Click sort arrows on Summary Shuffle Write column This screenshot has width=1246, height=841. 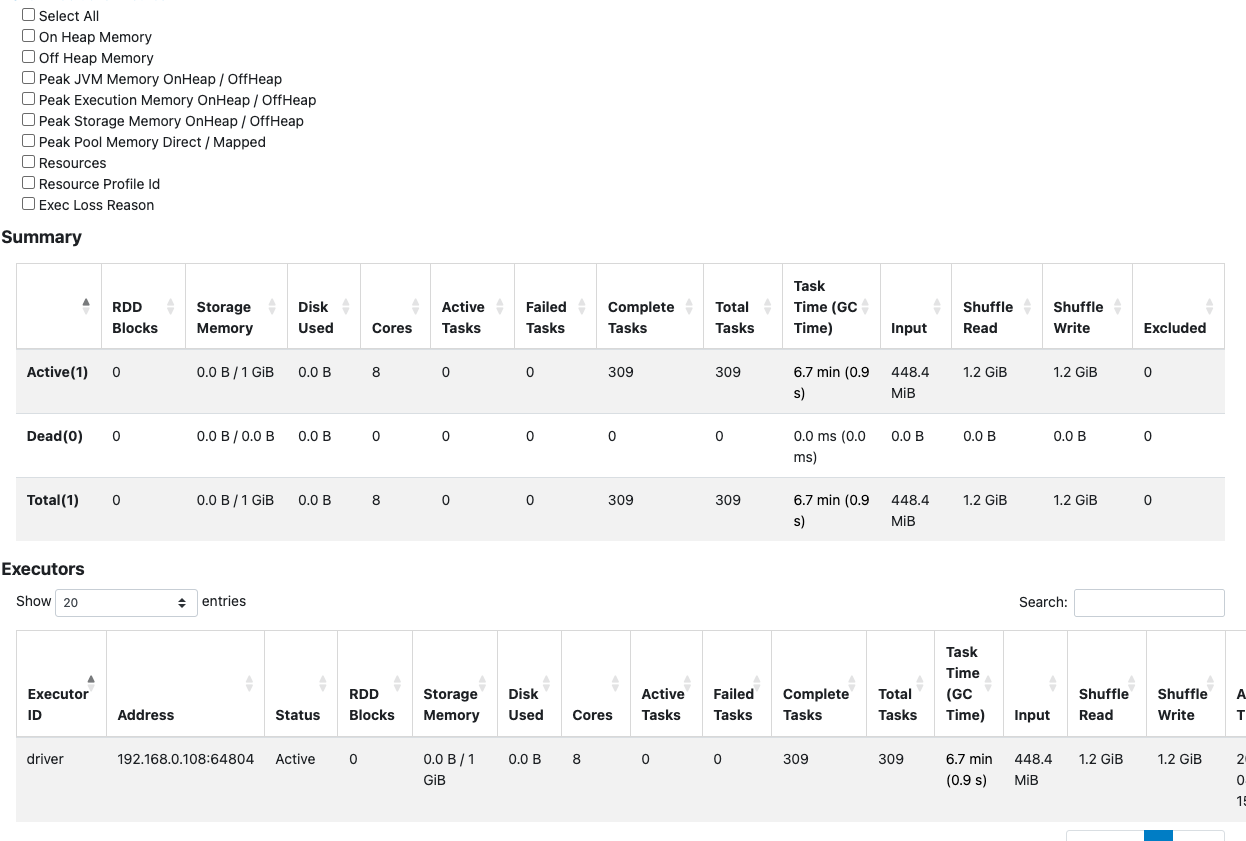pos(1117,307)
